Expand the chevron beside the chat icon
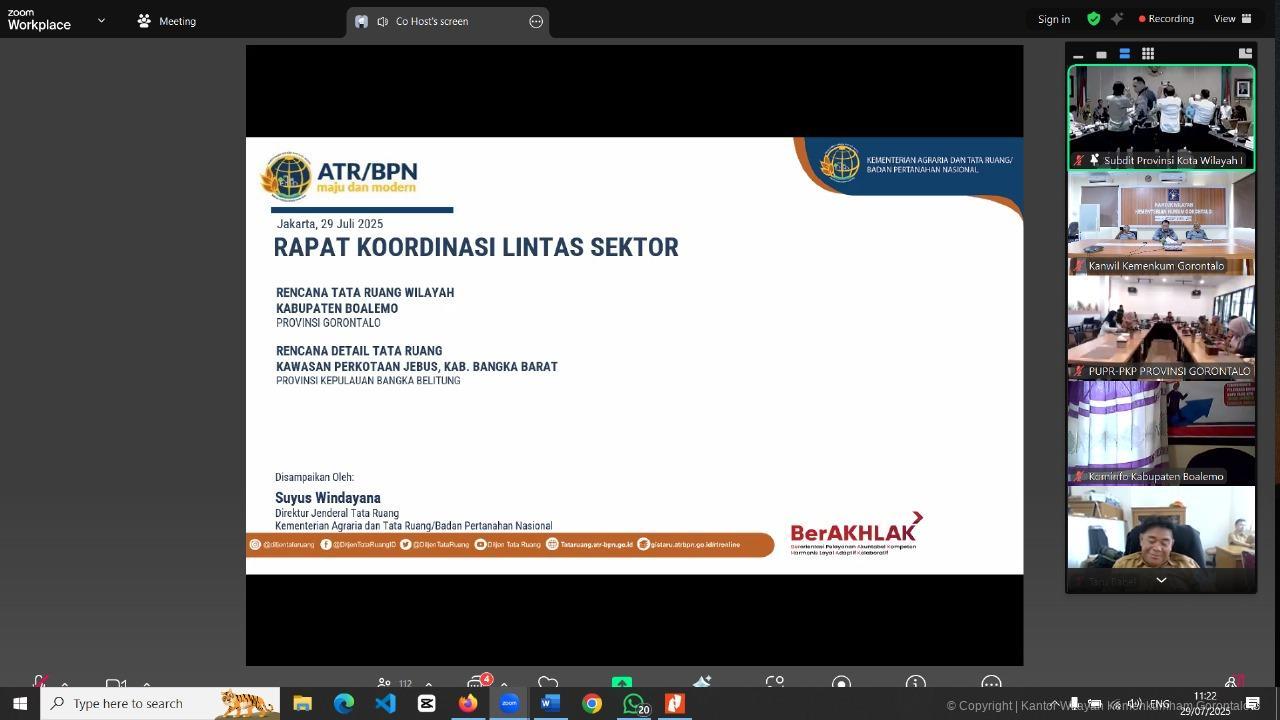This screenshot has height=720, width=1280. [504, 685]
